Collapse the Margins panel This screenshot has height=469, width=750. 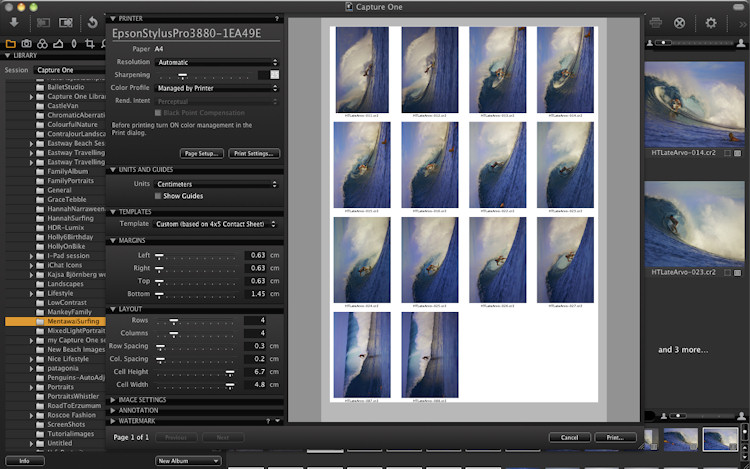[113, 240]
